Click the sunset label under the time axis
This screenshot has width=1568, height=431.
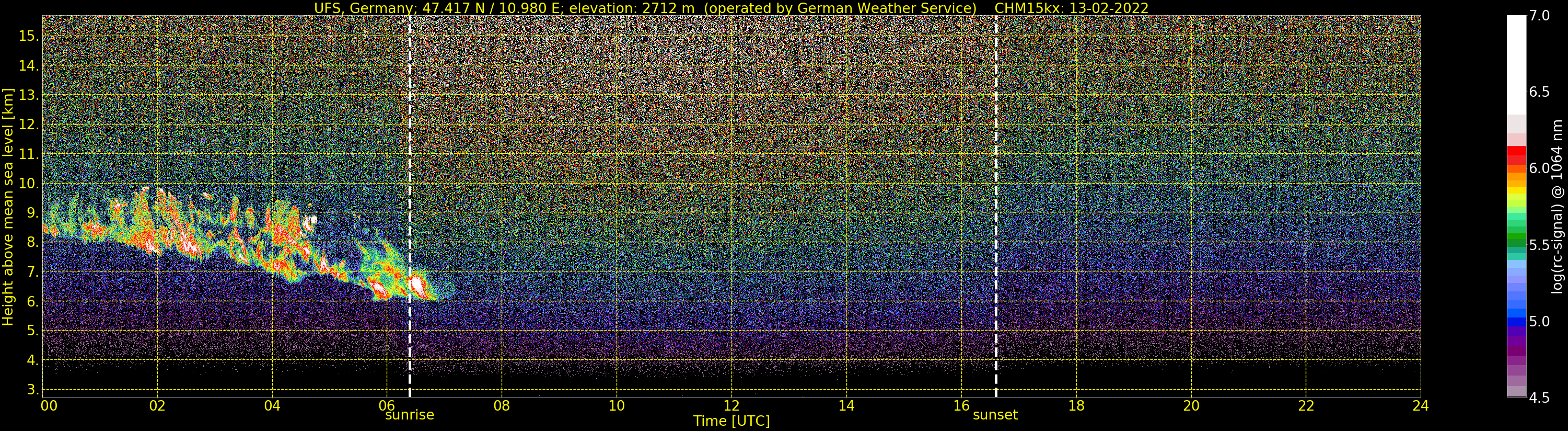pos(995,415)
